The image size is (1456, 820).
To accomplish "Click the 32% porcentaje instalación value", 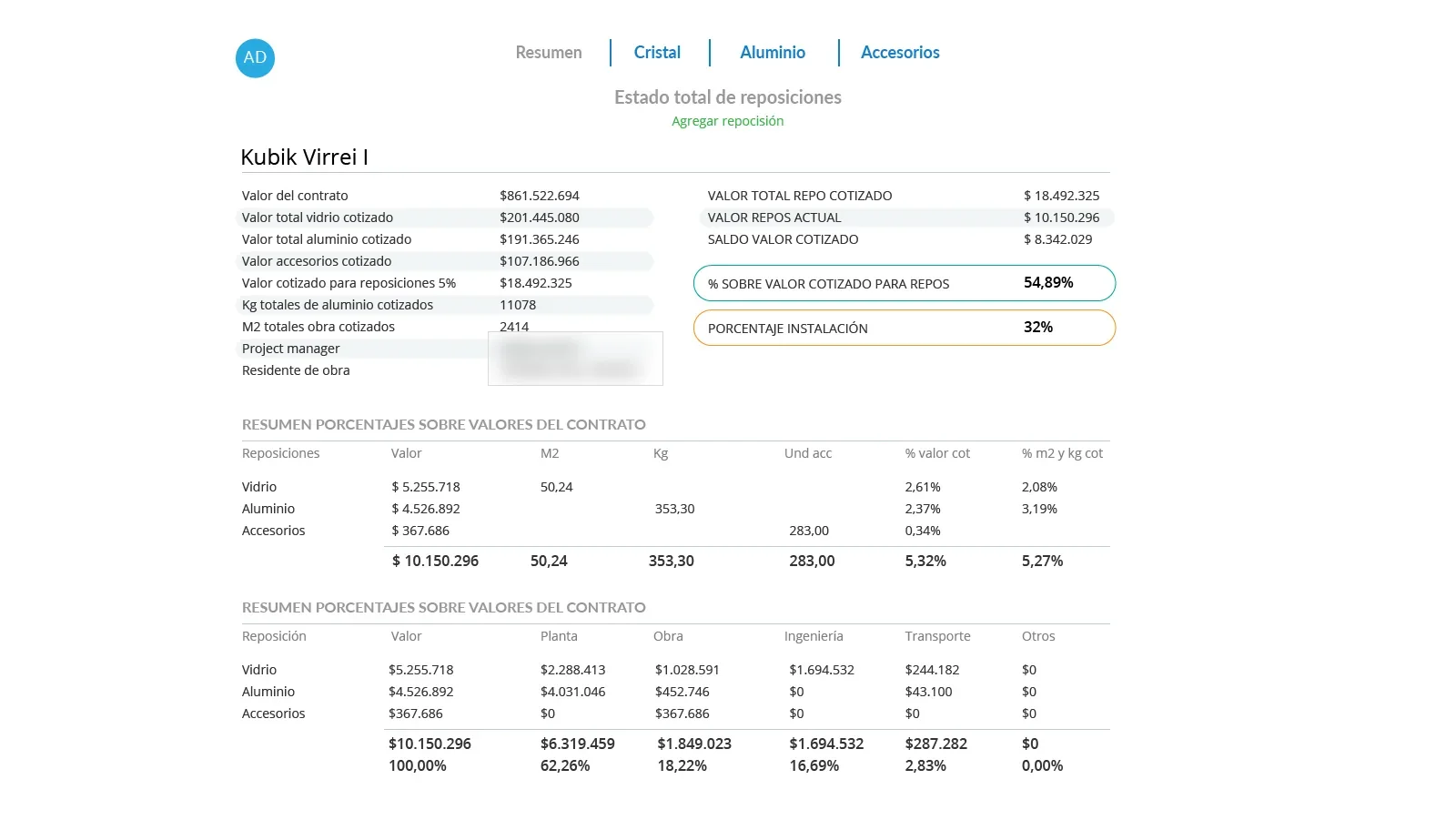I will pos(1038,328).
